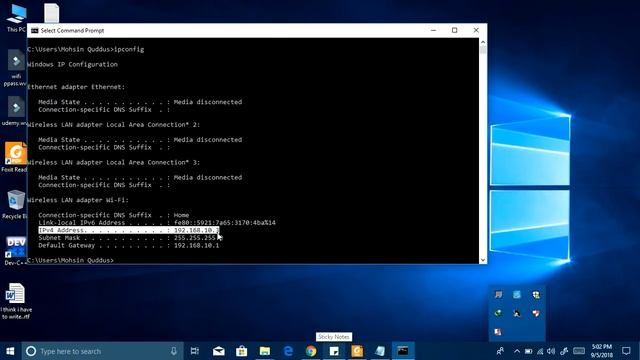
Task: Open clock showing 5:02 PM
Action: coord(602,351)
